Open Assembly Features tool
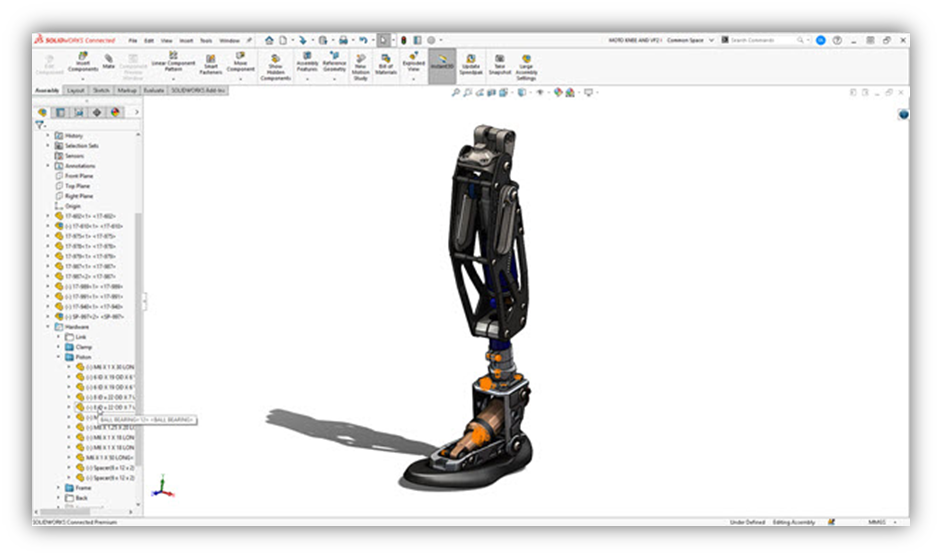Screen dimensions: 942x558 click(x=307, y=62)
